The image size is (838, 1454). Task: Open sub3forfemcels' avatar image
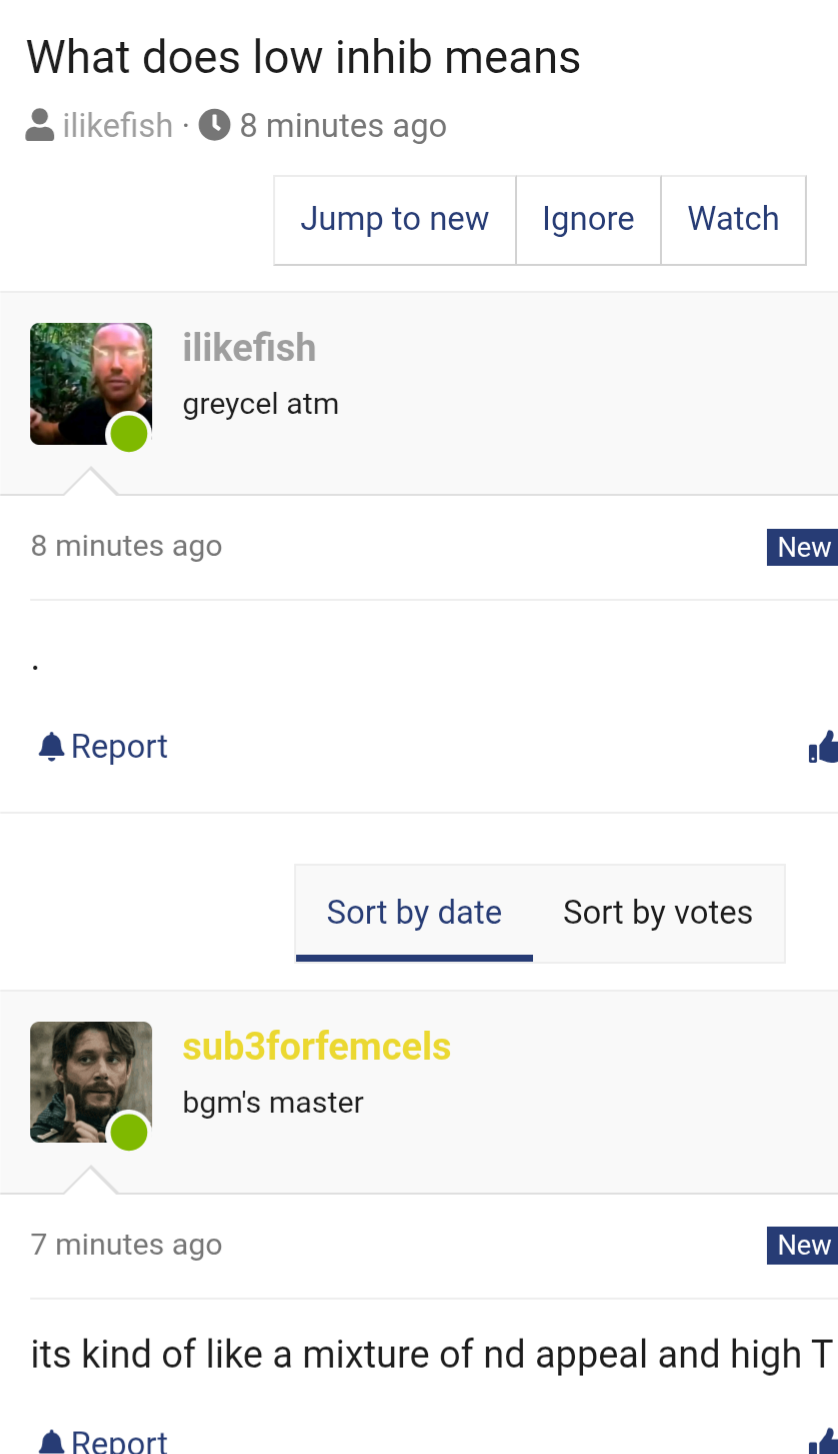(x=91, y=1082)
